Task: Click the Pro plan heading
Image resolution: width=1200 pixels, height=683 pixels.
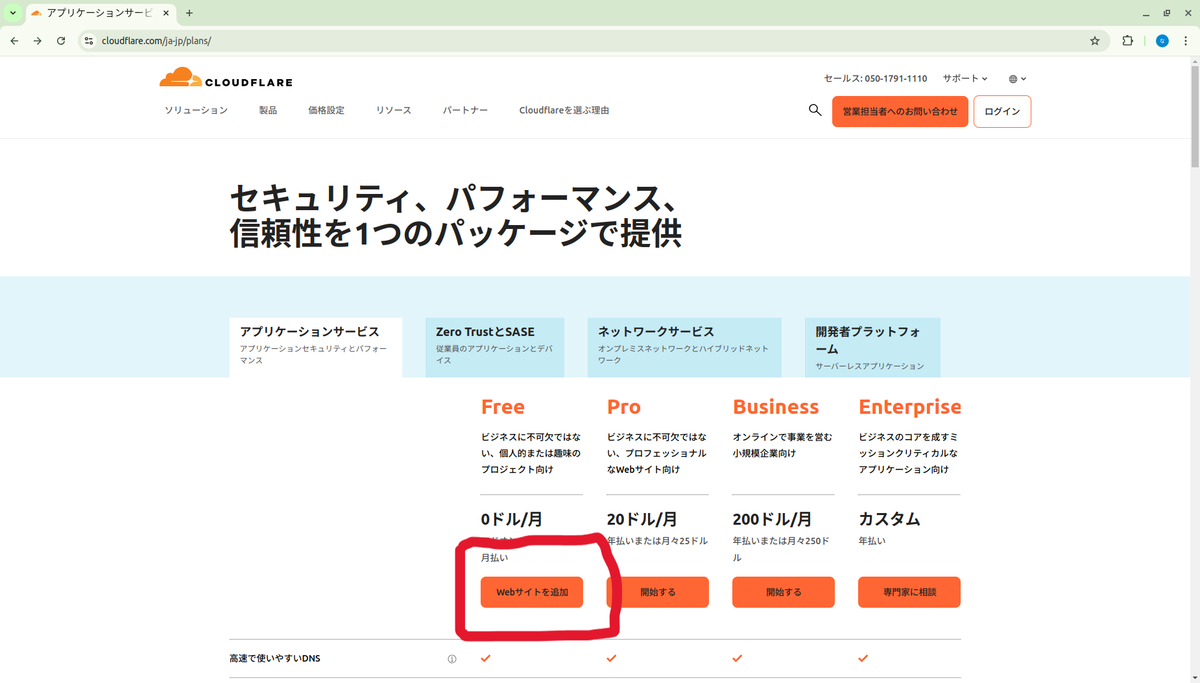Action: (623, 407)
